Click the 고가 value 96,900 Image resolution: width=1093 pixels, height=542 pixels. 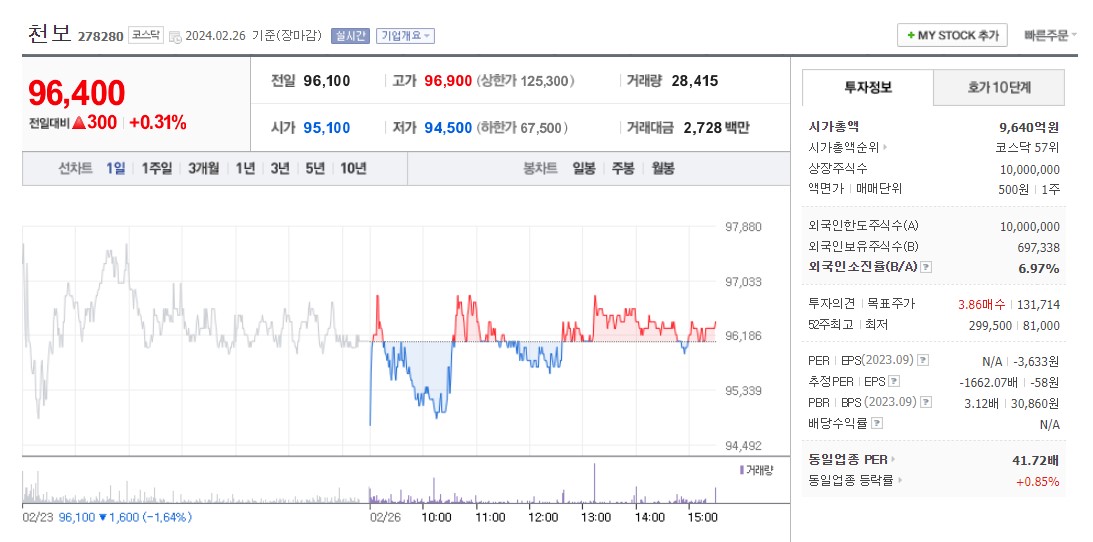pyautogui.click(x=448, y=81)
